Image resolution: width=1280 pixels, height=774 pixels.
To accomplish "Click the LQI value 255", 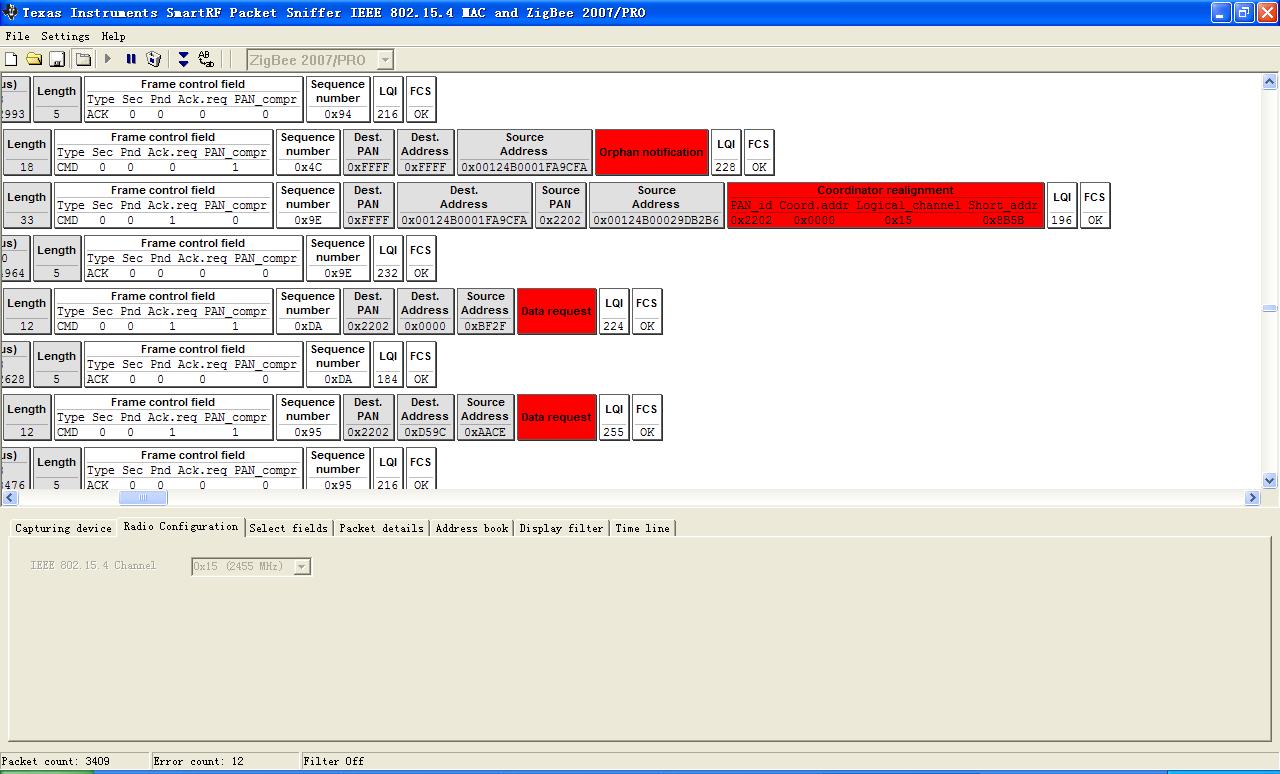I will (x=614, y=432).
